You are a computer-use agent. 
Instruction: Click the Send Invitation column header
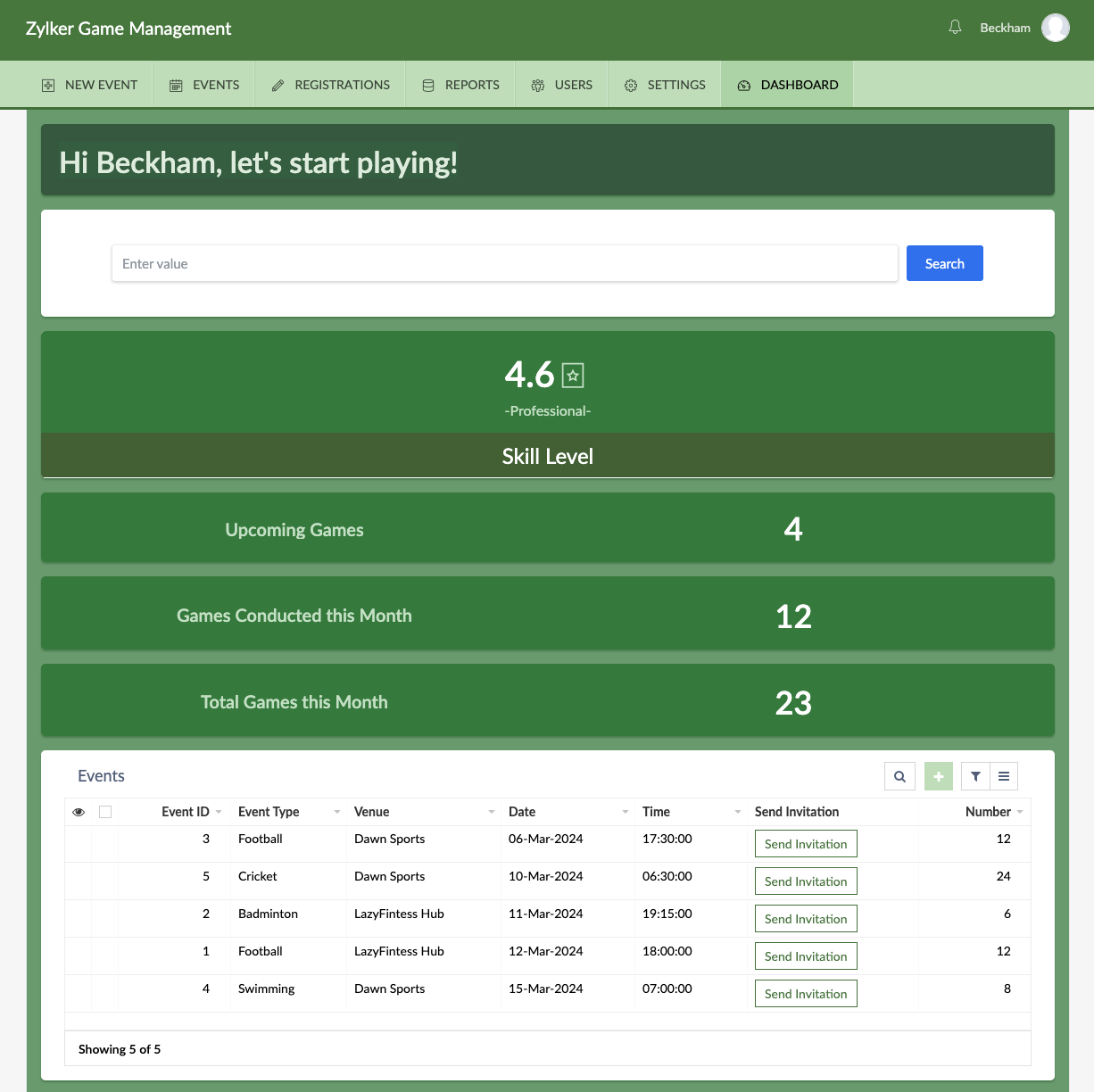pos(797,812)
